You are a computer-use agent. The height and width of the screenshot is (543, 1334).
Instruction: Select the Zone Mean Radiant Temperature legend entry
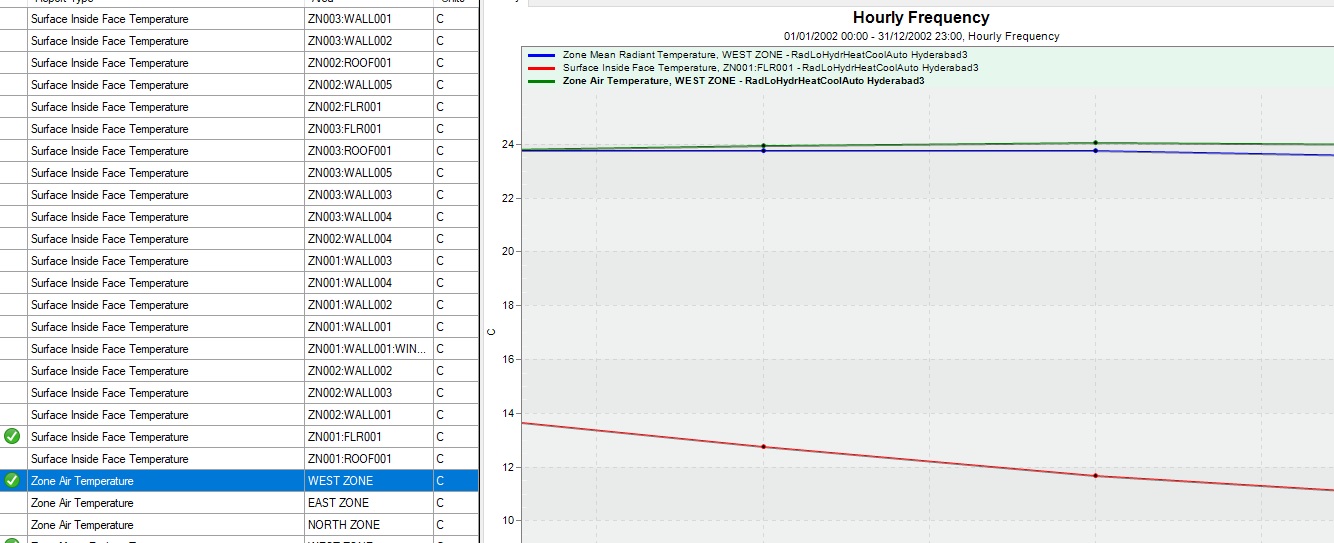(x=764, y=55)
